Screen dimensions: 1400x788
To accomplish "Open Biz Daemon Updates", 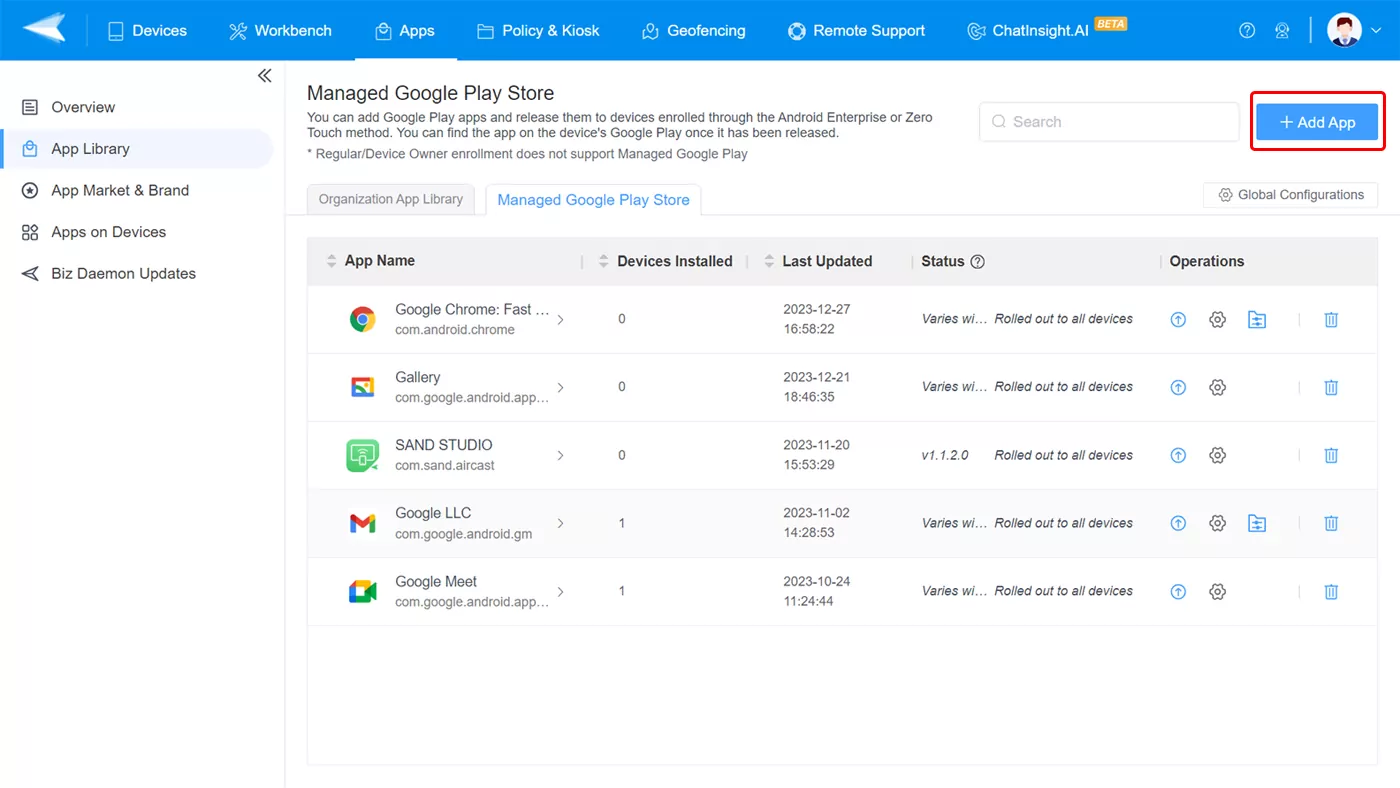I will click(137, 273).
